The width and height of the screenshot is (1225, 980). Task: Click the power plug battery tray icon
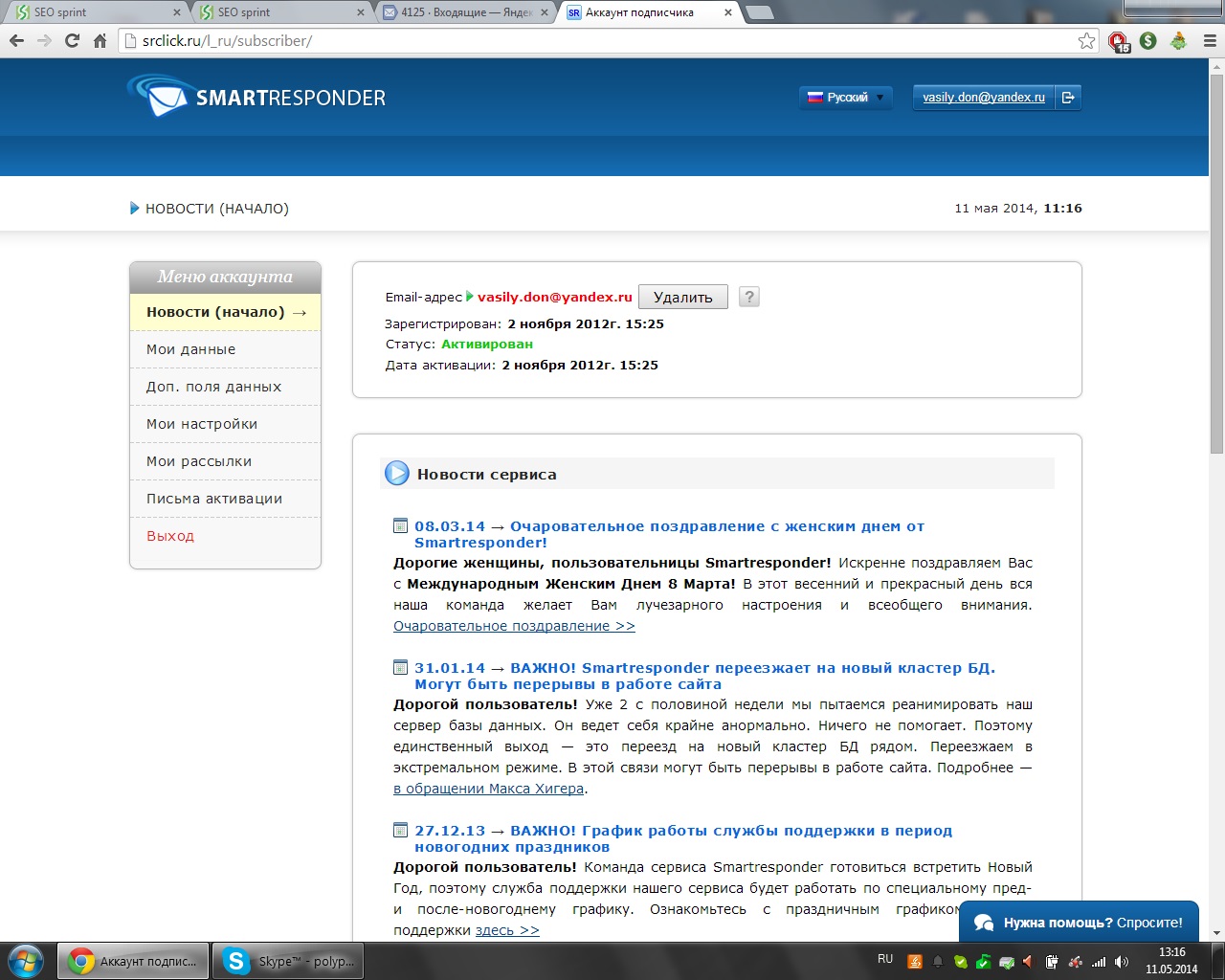click(1052, 962)
